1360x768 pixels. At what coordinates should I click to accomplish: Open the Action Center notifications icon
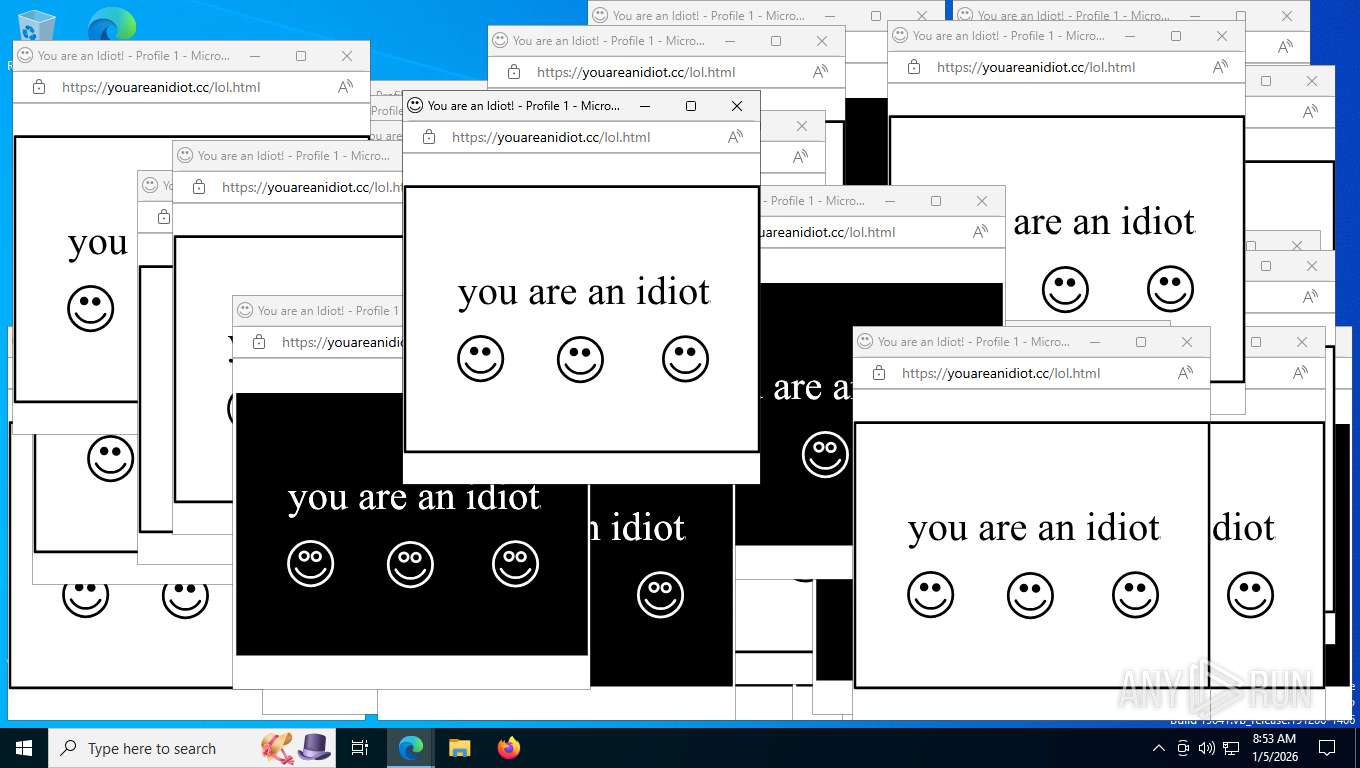1327,748
